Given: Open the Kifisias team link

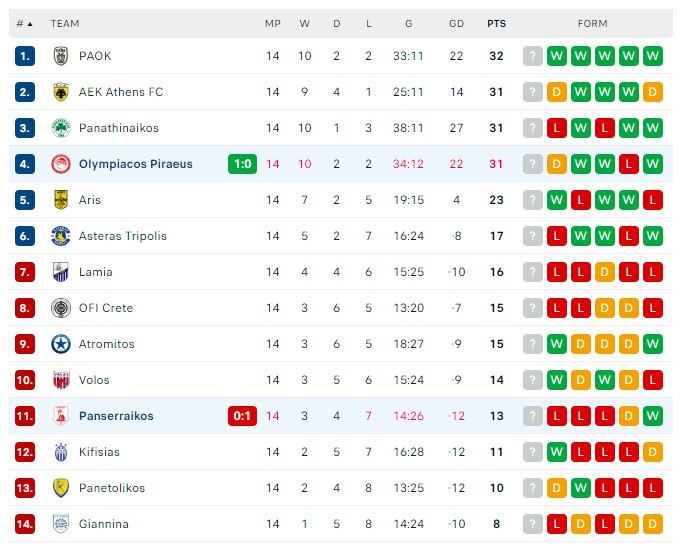Looking at the screenshot, I should (100, 452).
